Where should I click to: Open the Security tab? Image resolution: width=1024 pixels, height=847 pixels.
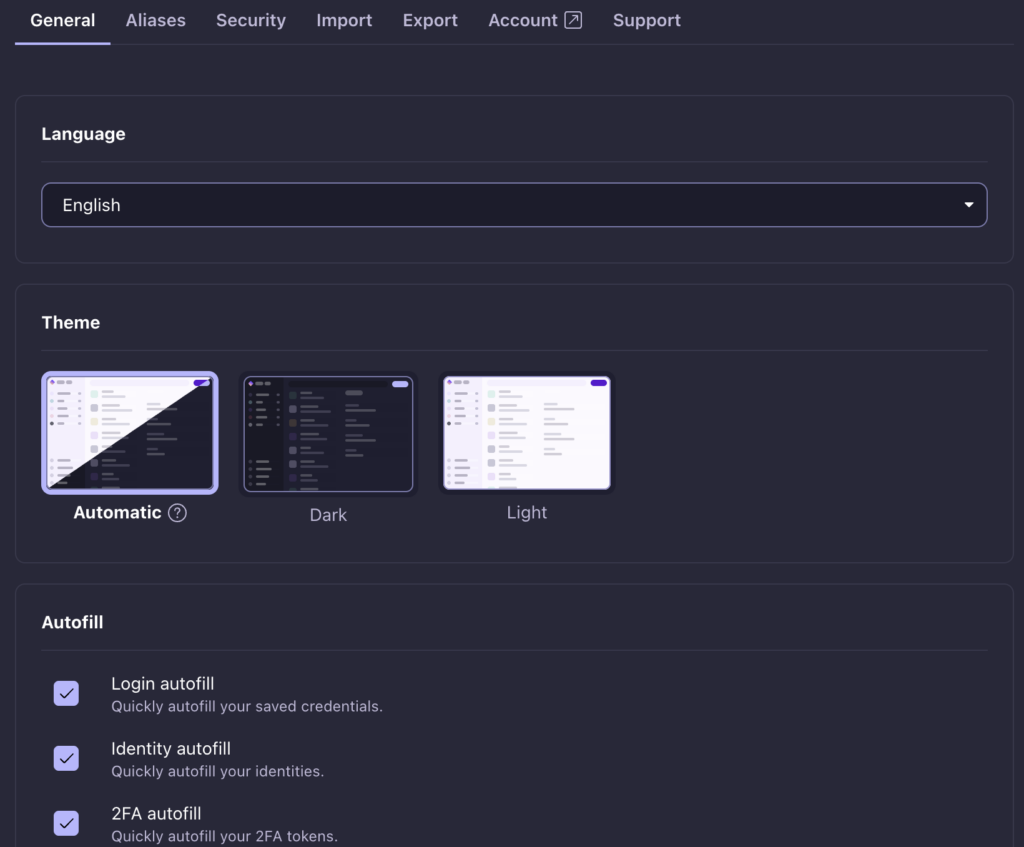coord(251,20)
